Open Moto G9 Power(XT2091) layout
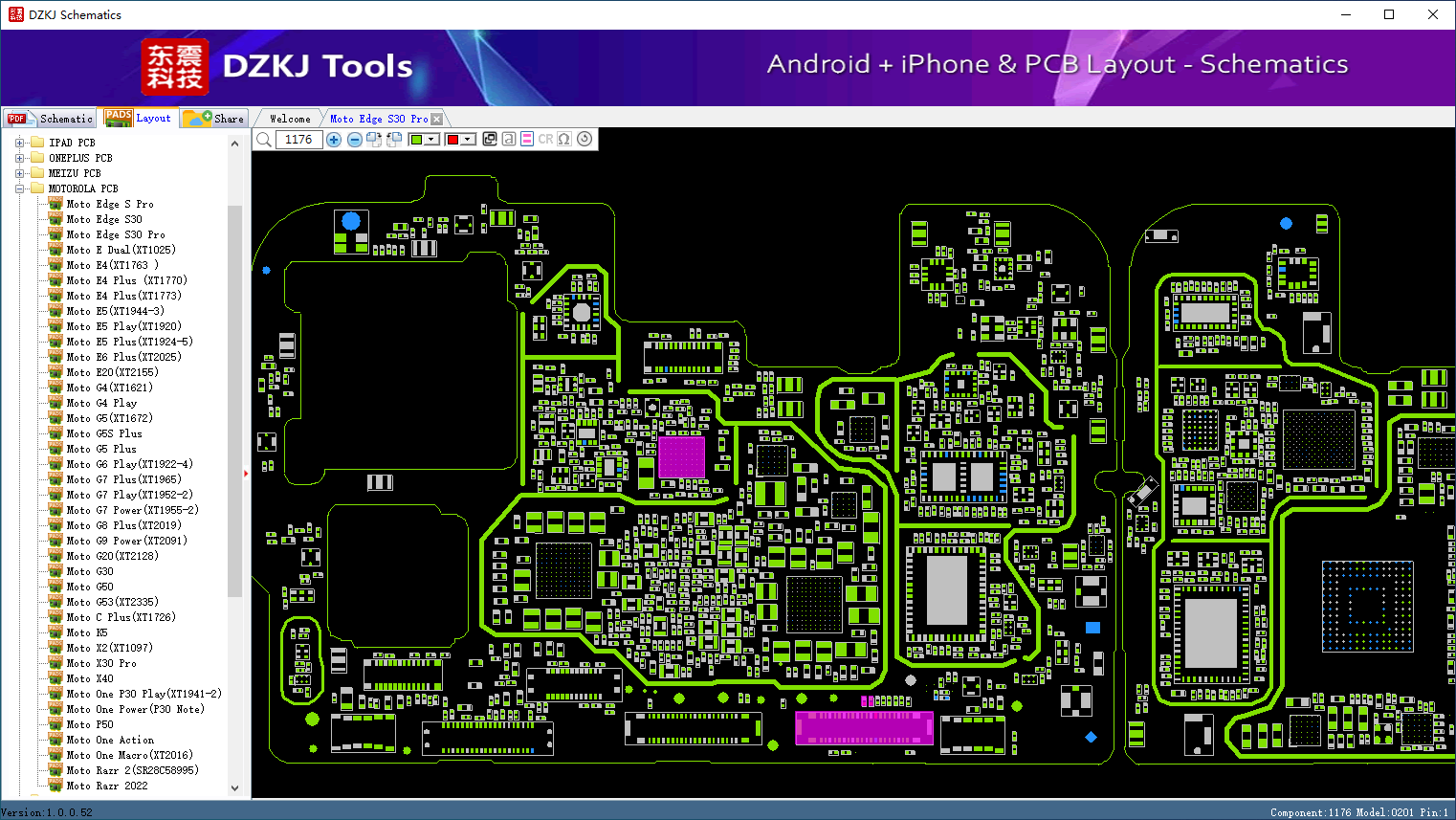The width and height of the screenshot is (1456, 820). (x=127, y=541)
